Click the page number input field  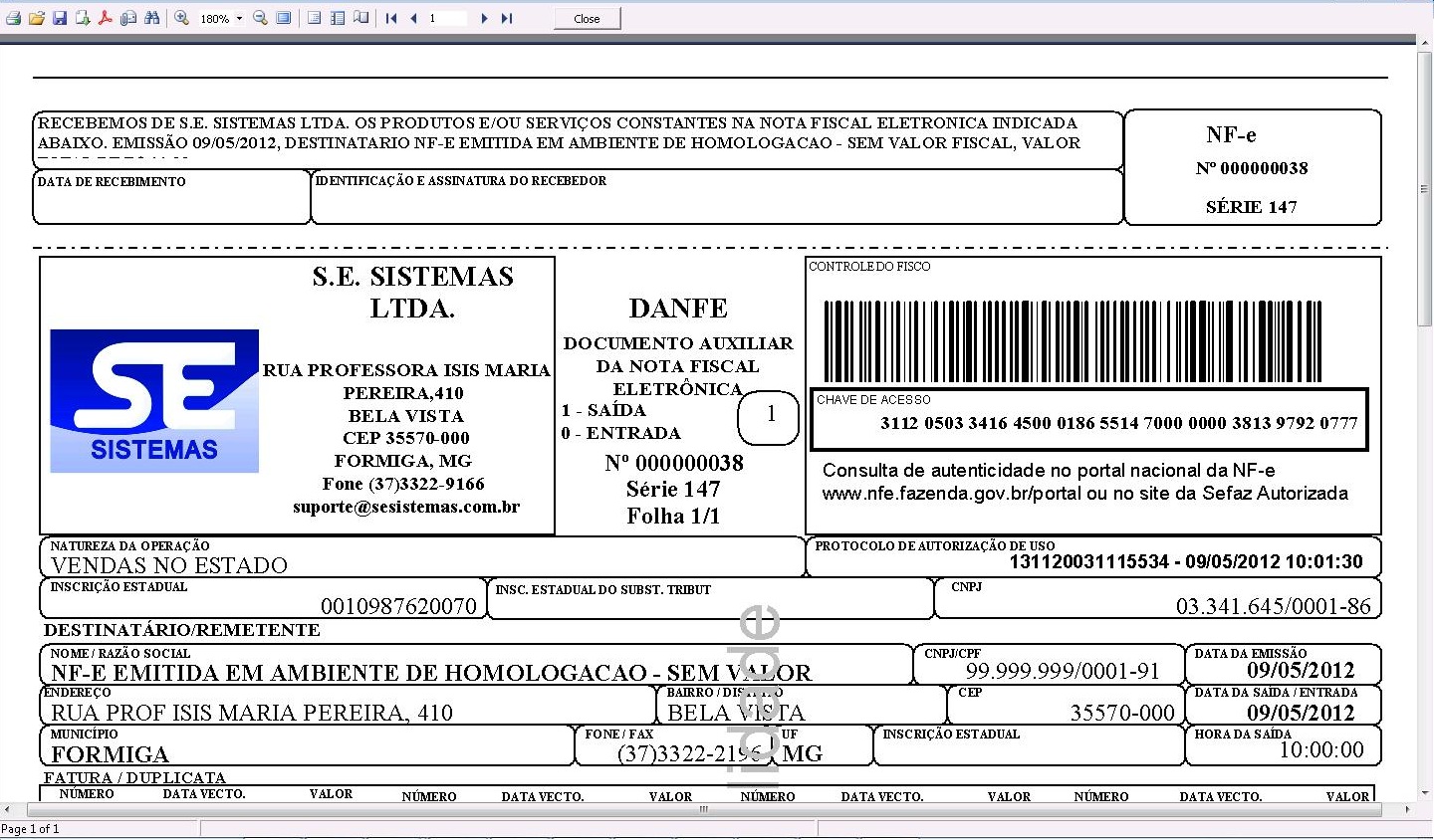pyautogui.click(x=446, y=18)
